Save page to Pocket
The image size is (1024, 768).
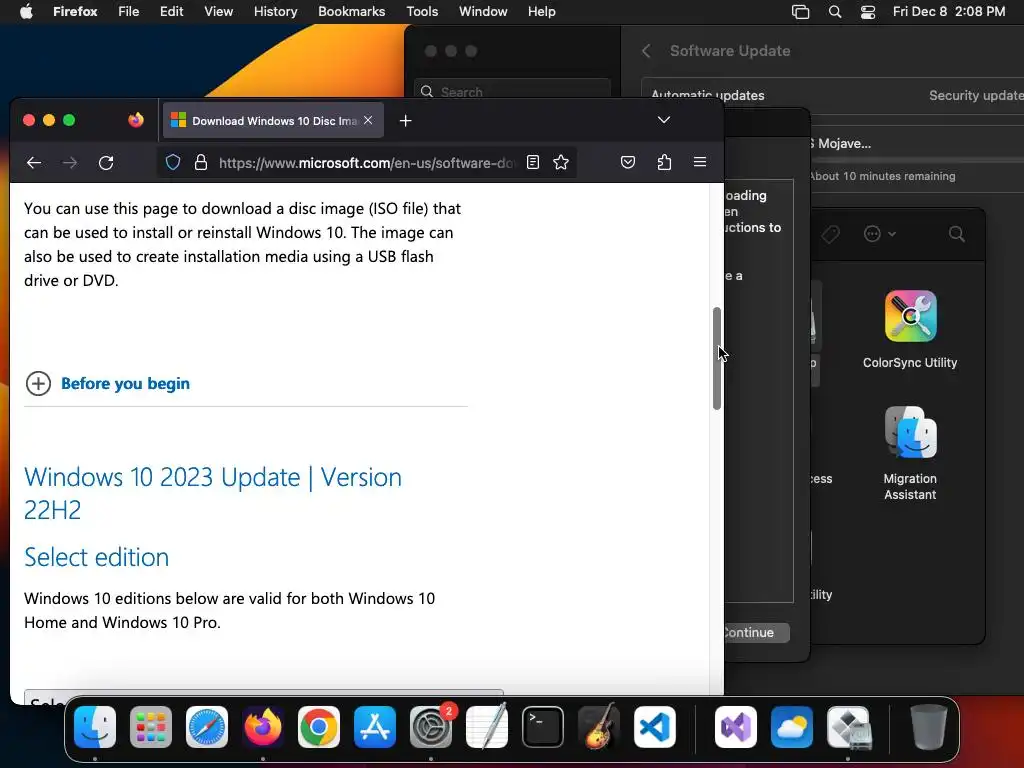point(628,163)
